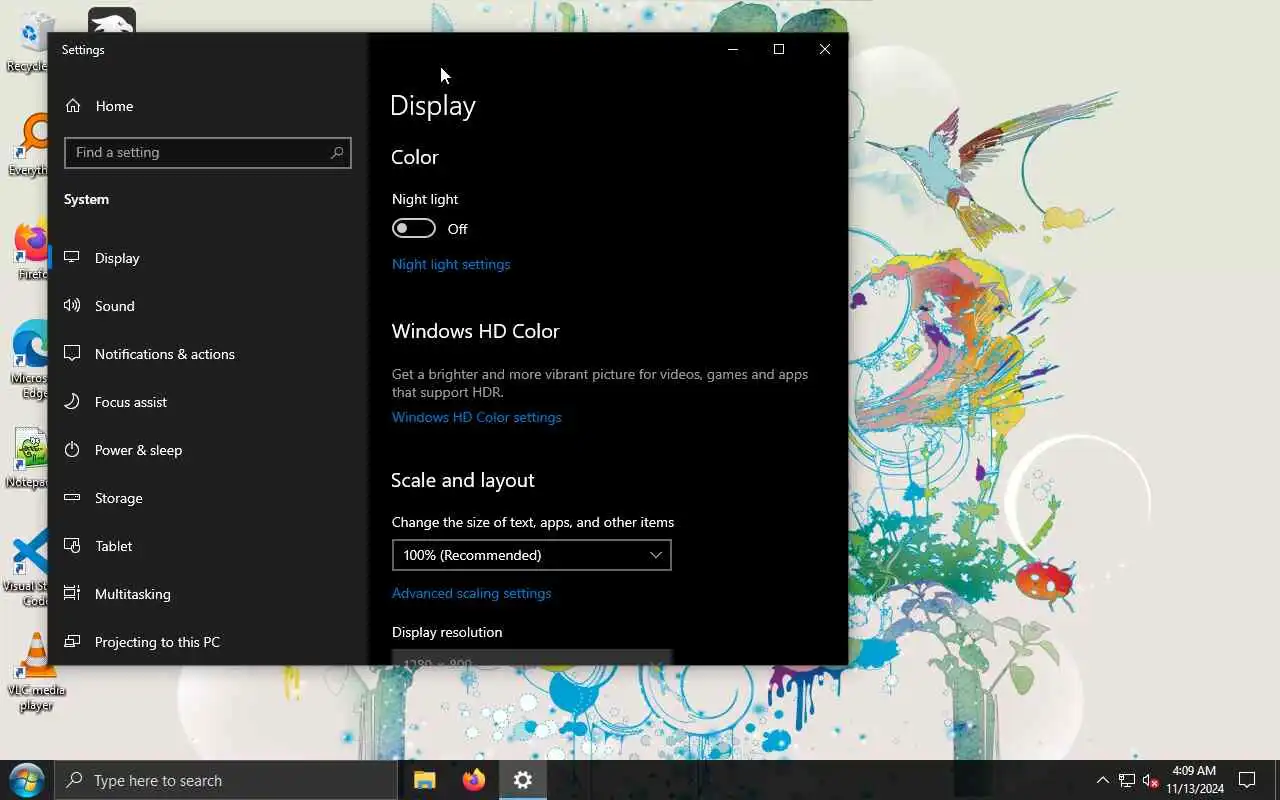Select Display in the System sidebar
The height and width of the screenshot is (800, 1280).
pos(208,258)
